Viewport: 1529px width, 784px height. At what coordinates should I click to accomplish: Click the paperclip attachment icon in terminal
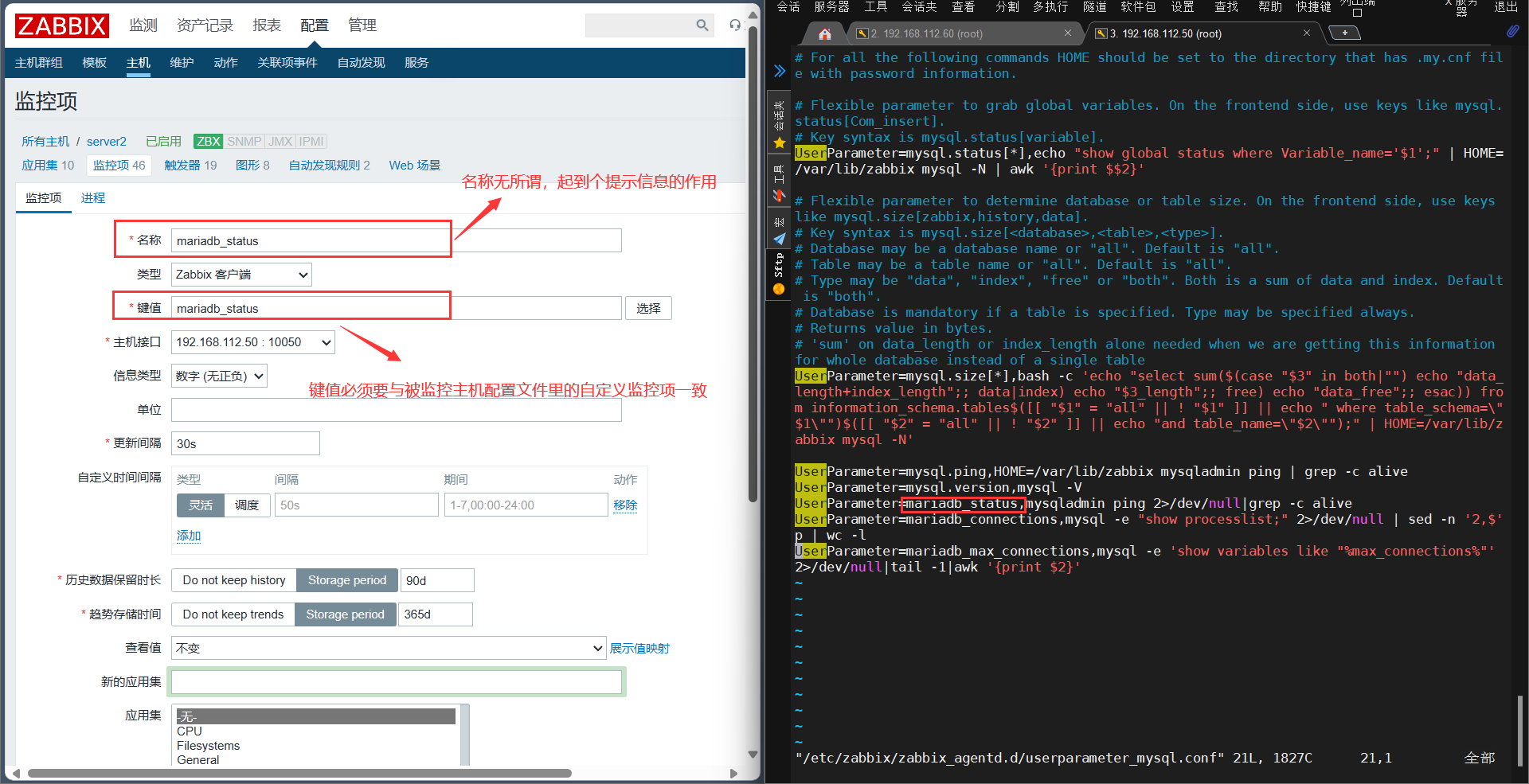tap(1512, 31)
